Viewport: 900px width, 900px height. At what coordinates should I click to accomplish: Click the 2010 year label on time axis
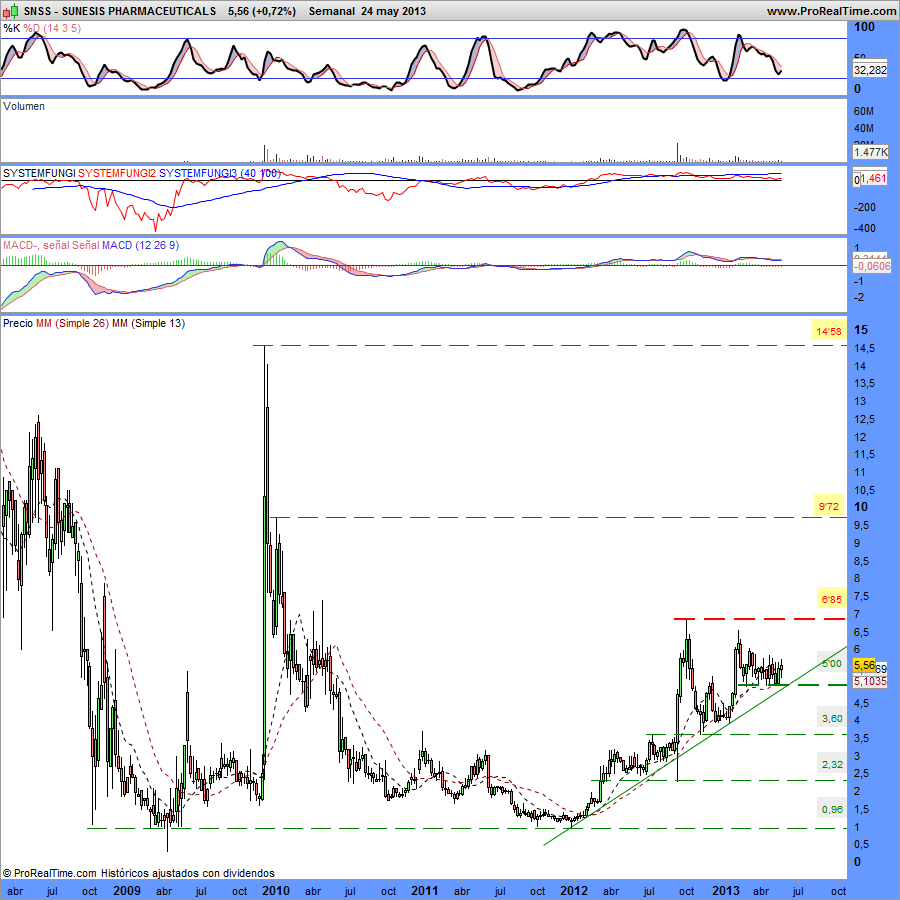[276, 890]
